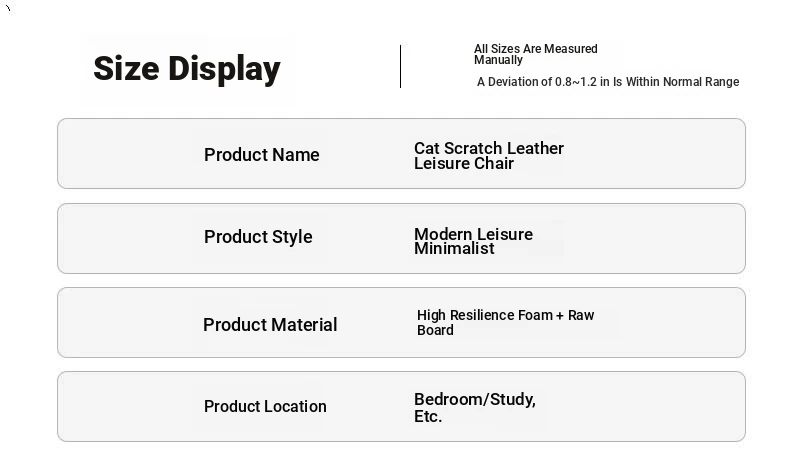This screenshot has width=790, height=461.
Task: Select the 'Product Name' label
Action: click(x=261, y=155)
